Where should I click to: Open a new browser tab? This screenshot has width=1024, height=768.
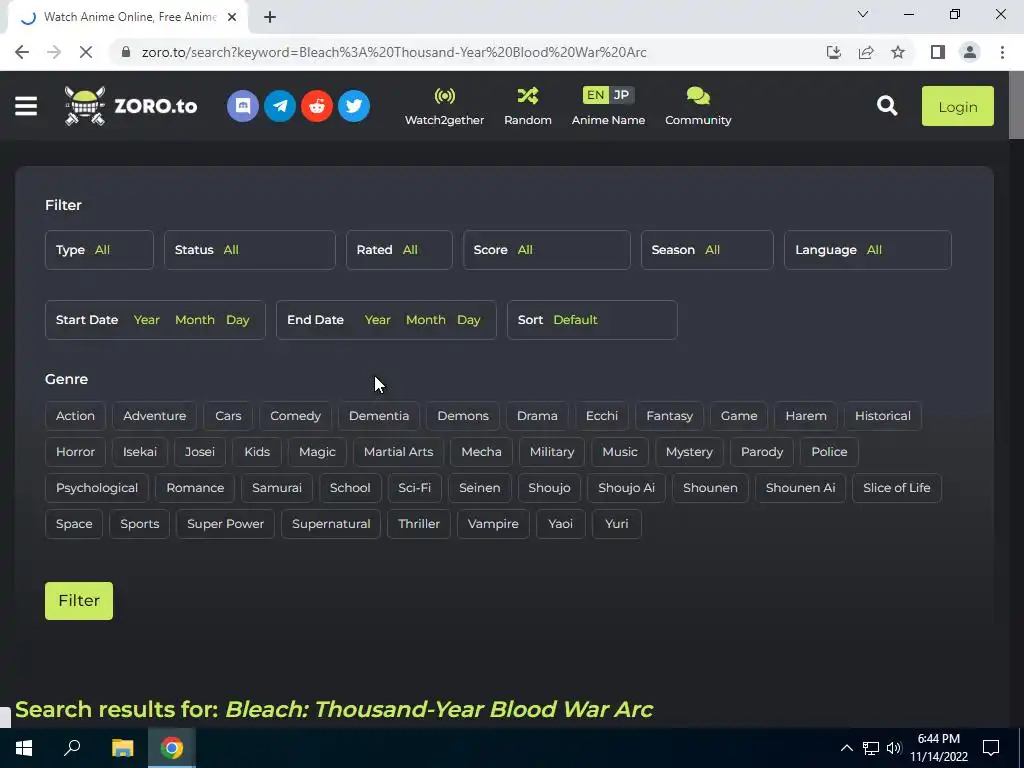coord(270,17)
